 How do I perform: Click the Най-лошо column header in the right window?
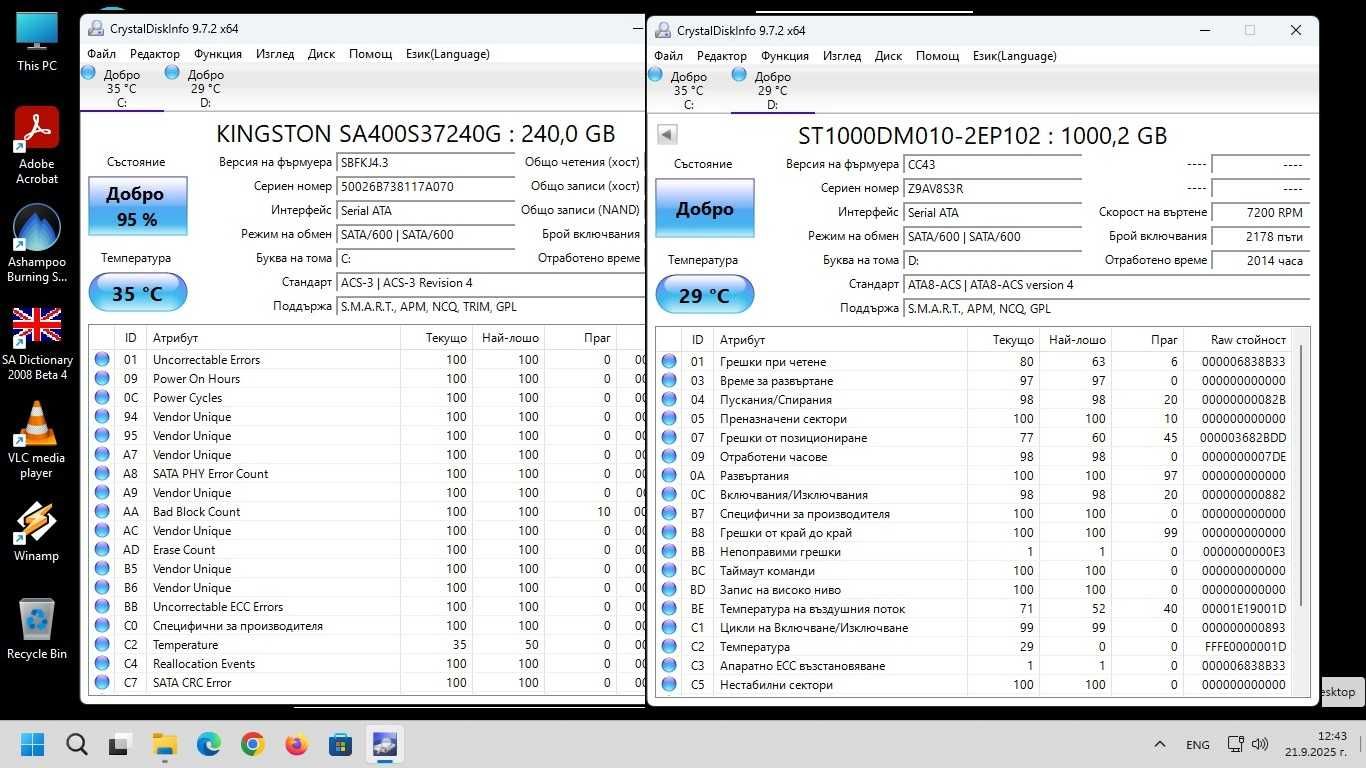point(1075,340)
